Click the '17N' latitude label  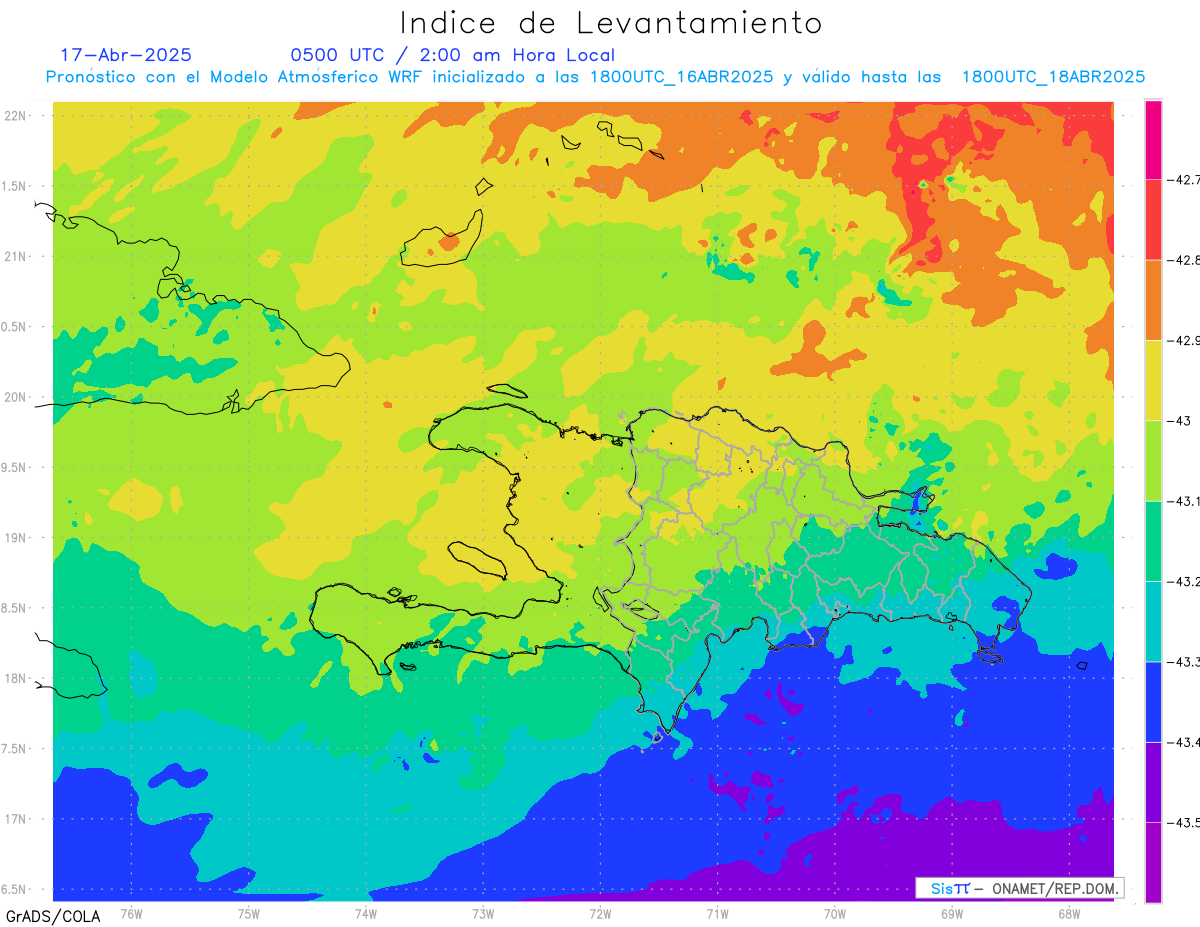[16, 819]
